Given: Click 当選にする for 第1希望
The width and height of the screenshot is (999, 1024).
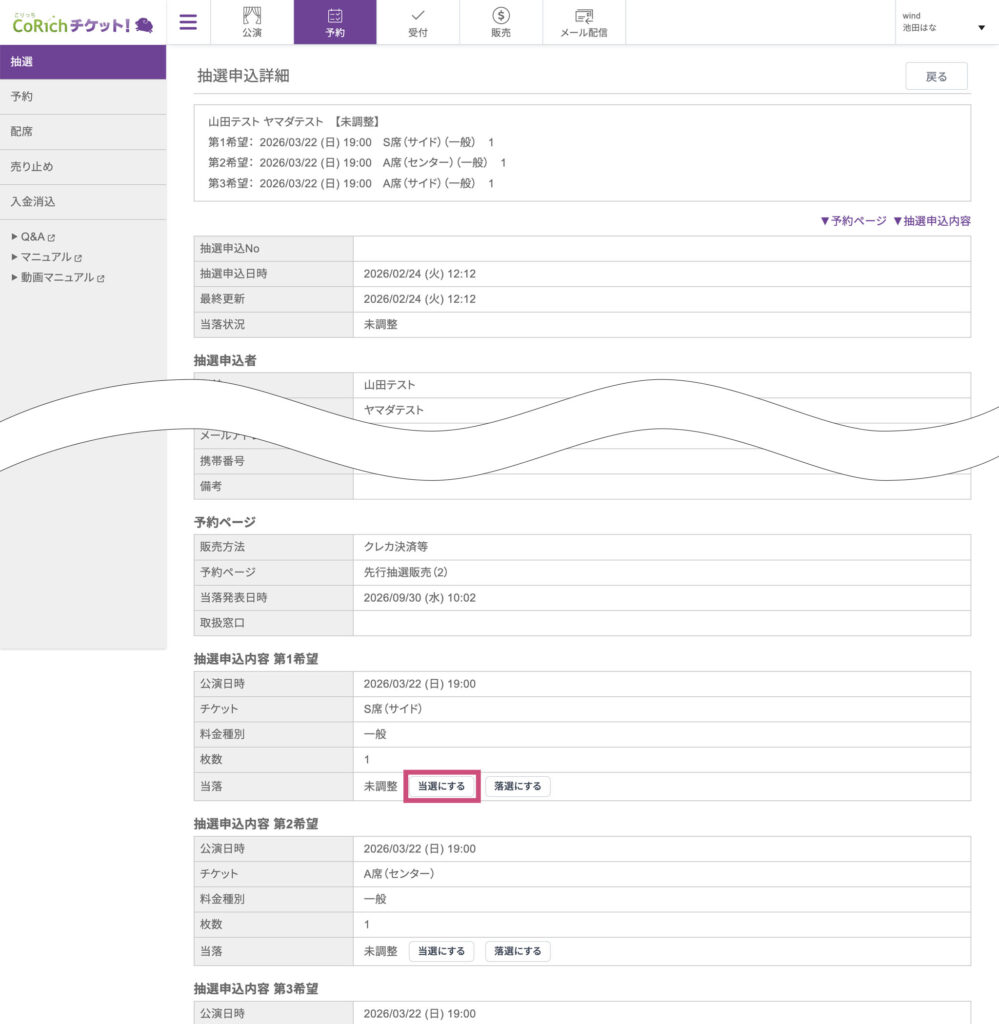Looking at the screenshot, I should pos(441,787).
